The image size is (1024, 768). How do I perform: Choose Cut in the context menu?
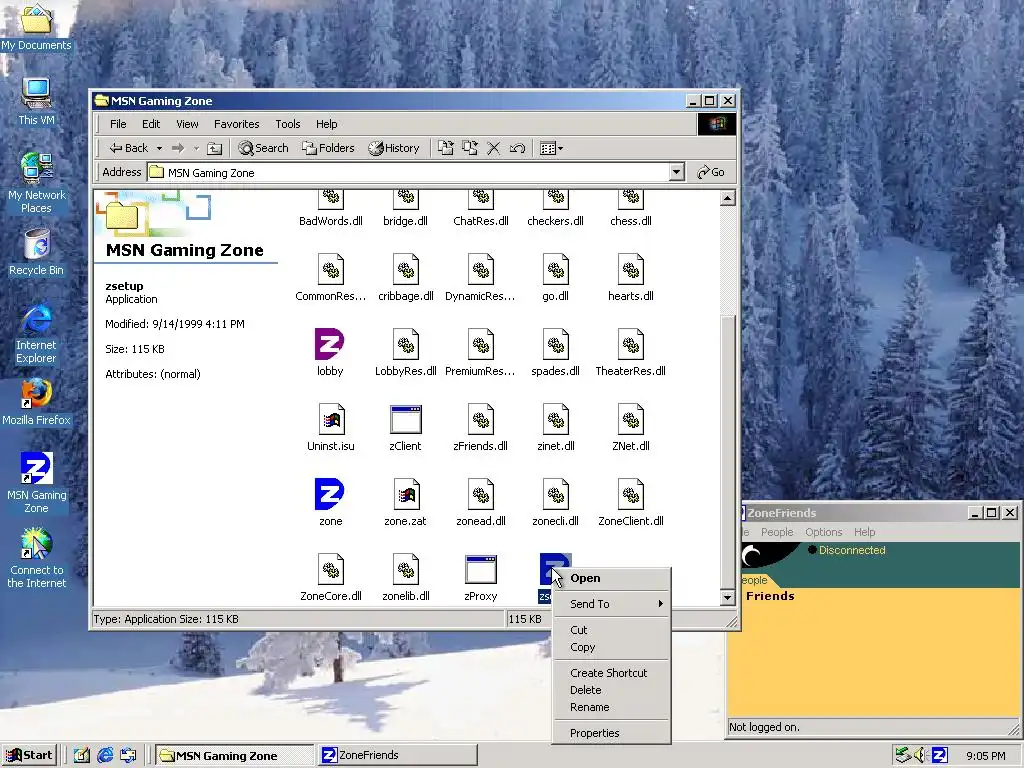coord(611,630)
